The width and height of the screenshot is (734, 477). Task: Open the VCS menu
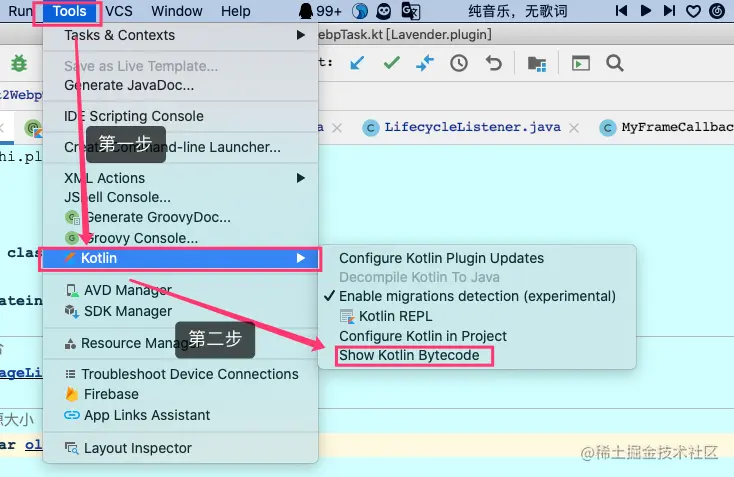click(x=119, y=11)
